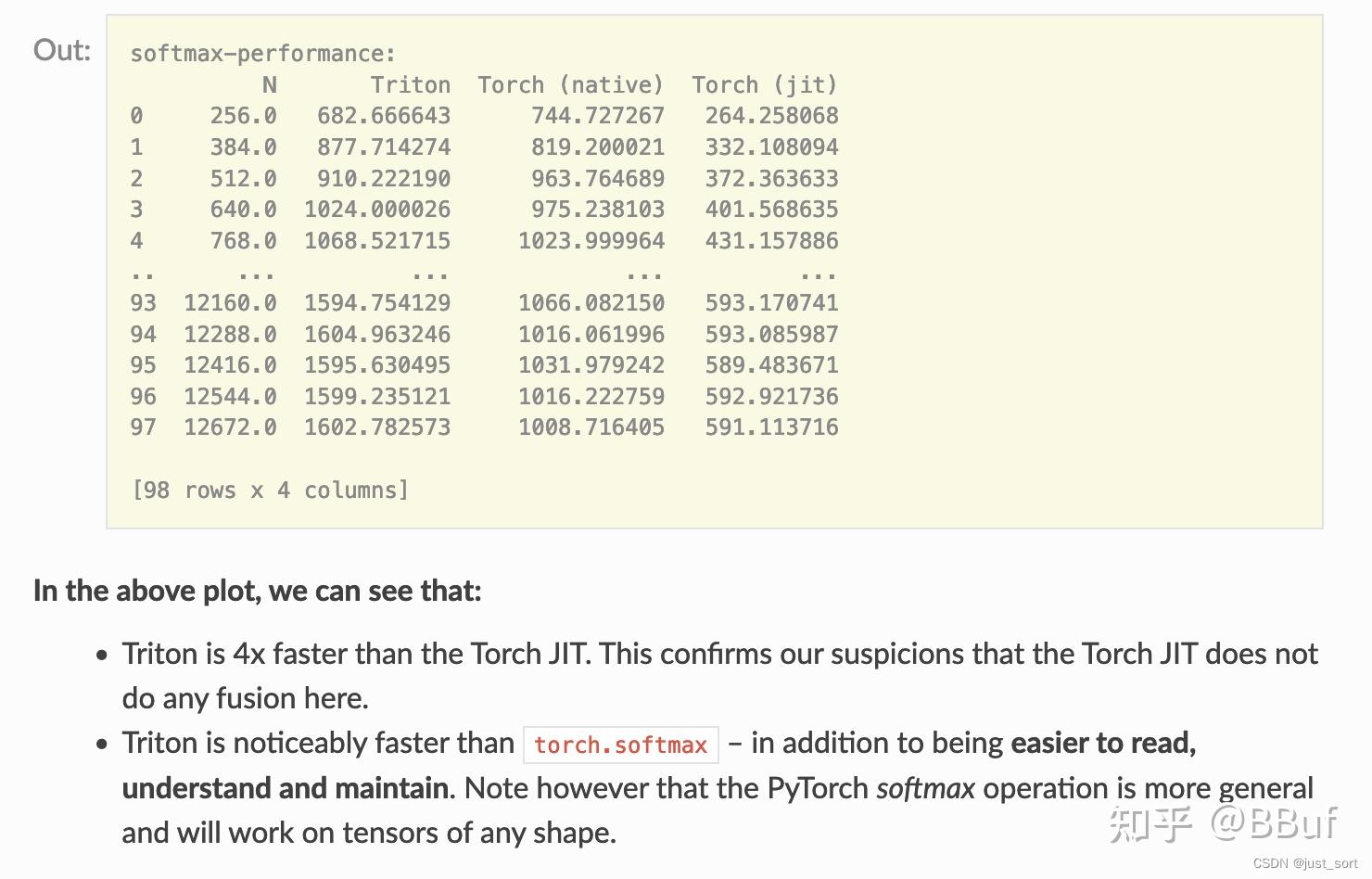Viewport: 1372px width, 879px height.
Task: Click the value 1024.000026 in the Triton column
Action: click(377, 210)
